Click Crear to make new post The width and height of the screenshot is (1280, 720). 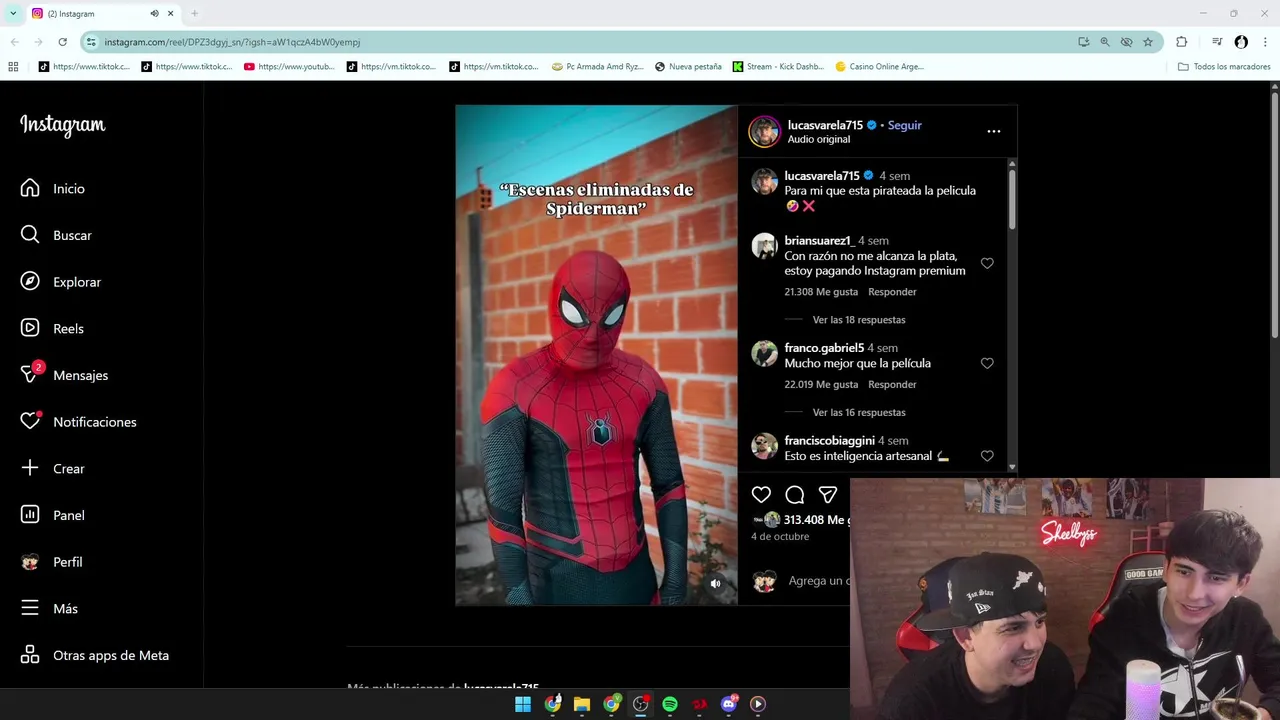(53, 468)
